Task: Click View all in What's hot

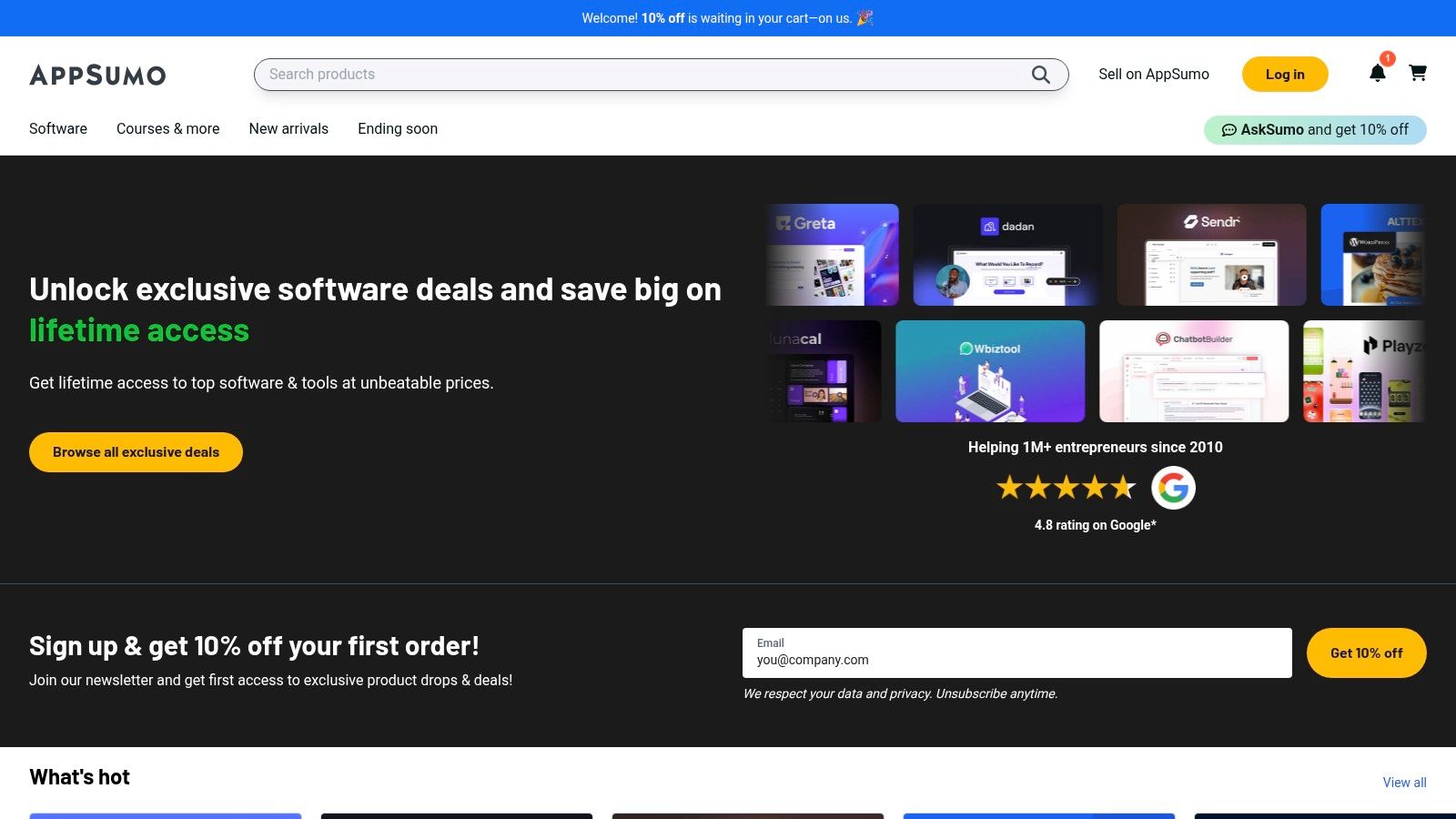Action: (1404, 783)
